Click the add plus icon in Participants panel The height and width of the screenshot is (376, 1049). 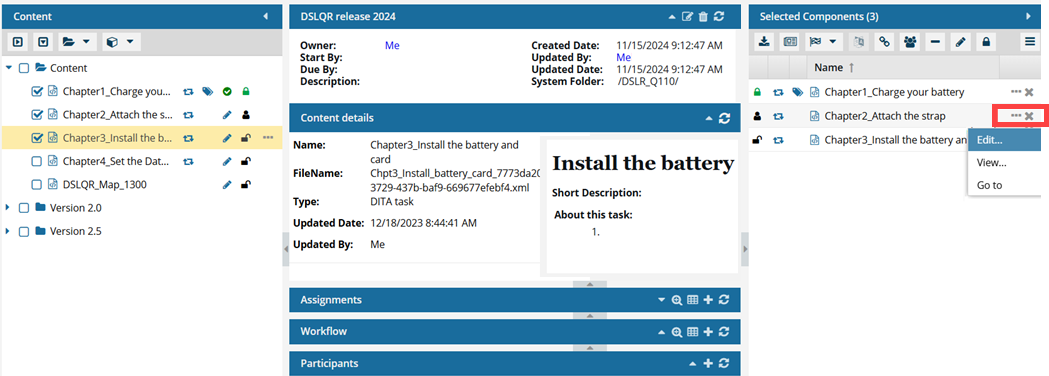coord(708,363)
